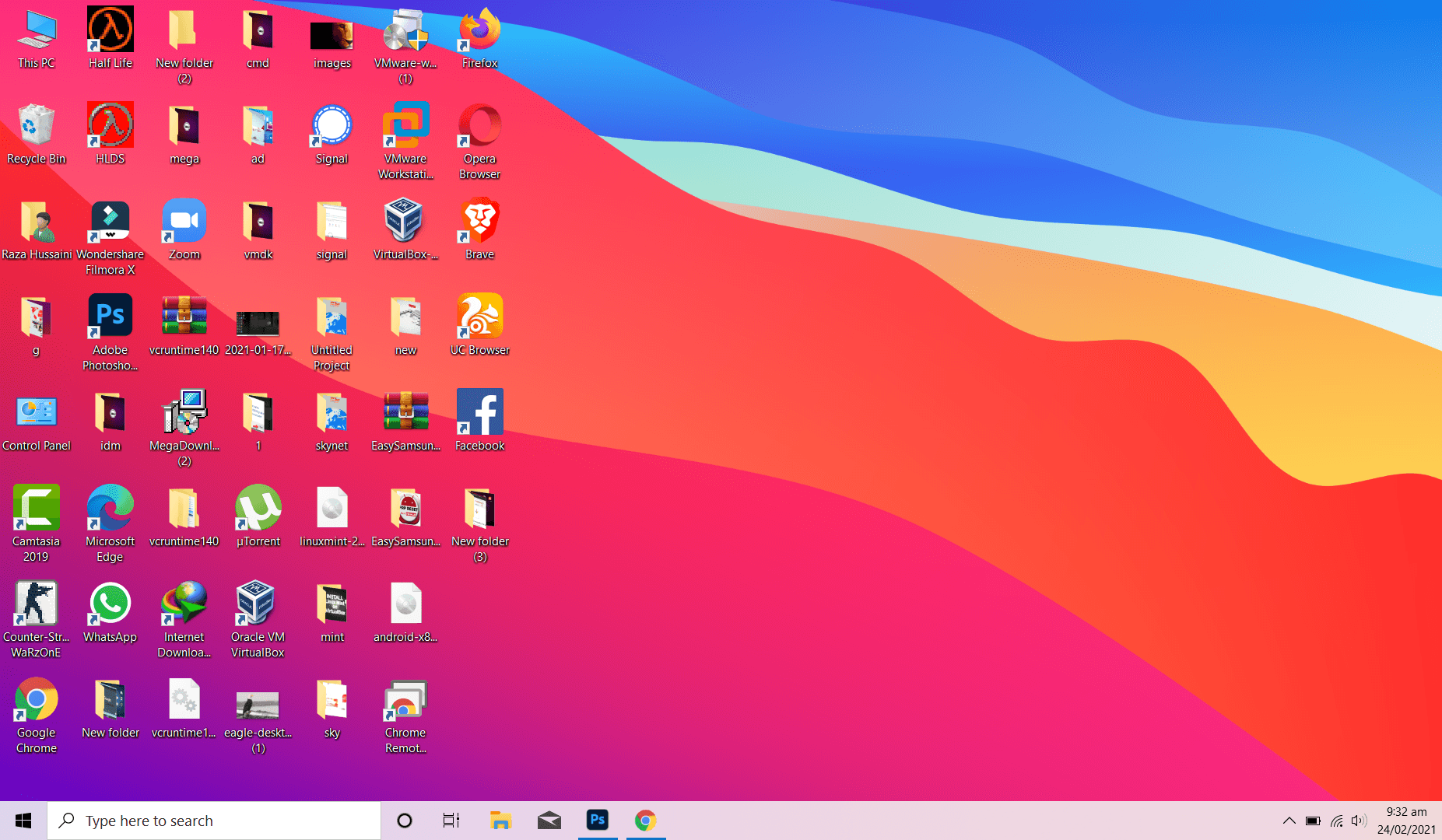Click the clock and date display
This screenshot has height=840, width=1442.
tap(1406, 821)
